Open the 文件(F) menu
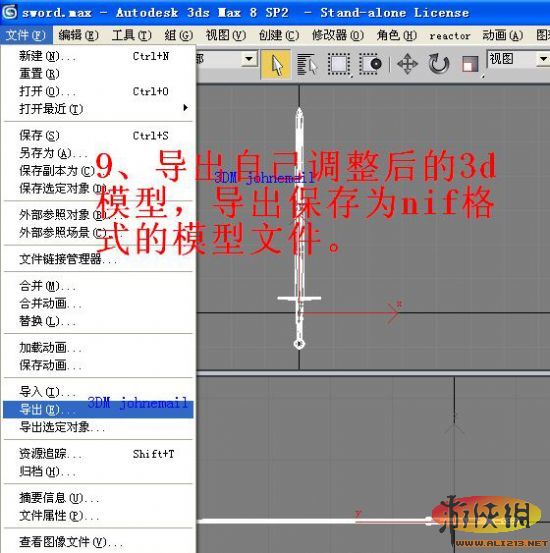The width and height of the screenshot is (550, 553). click(x=26, y=35)
